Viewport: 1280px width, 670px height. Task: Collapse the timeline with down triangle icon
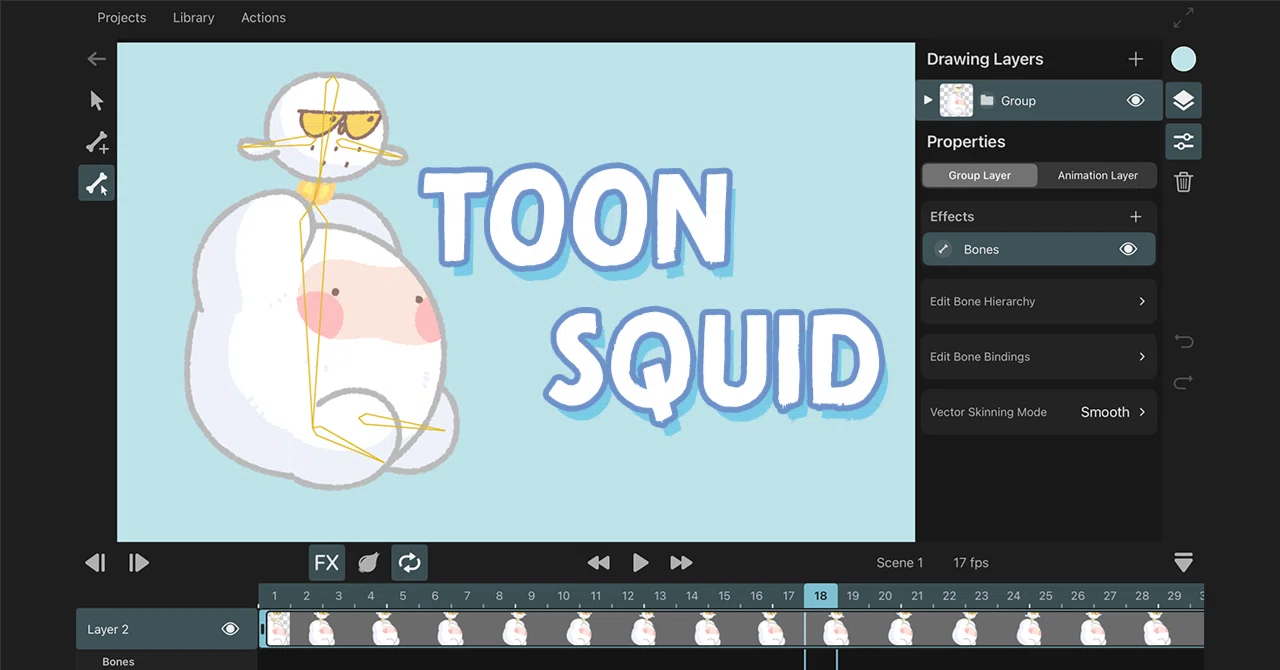1183,563
